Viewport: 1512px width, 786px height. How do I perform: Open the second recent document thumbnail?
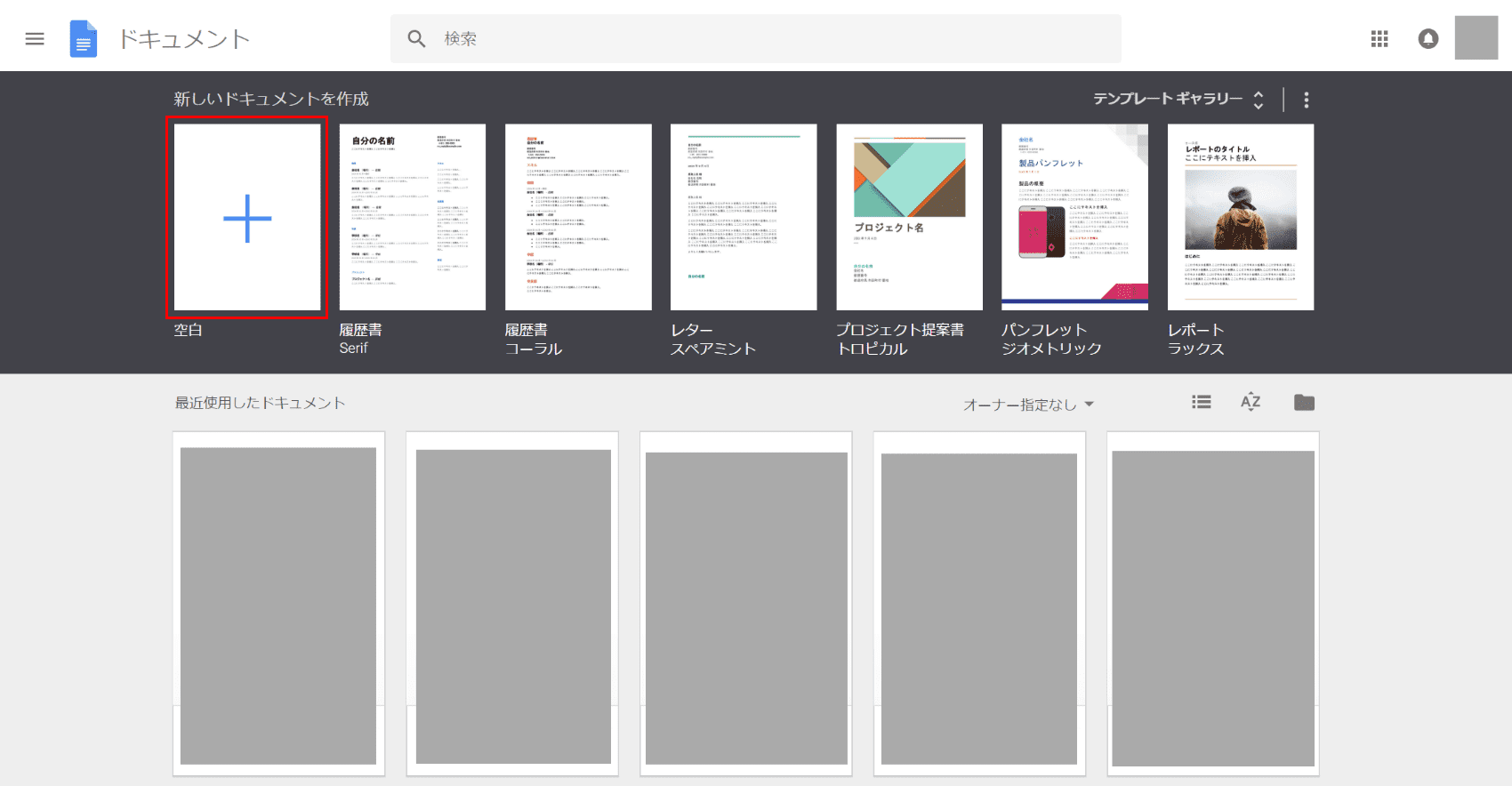512,604
